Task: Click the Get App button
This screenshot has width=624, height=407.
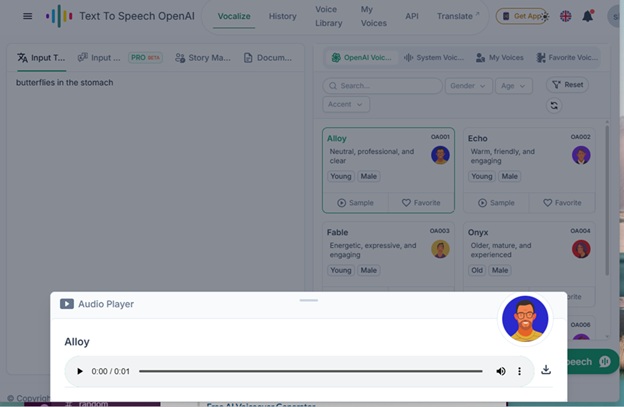Action: point(520,16)
